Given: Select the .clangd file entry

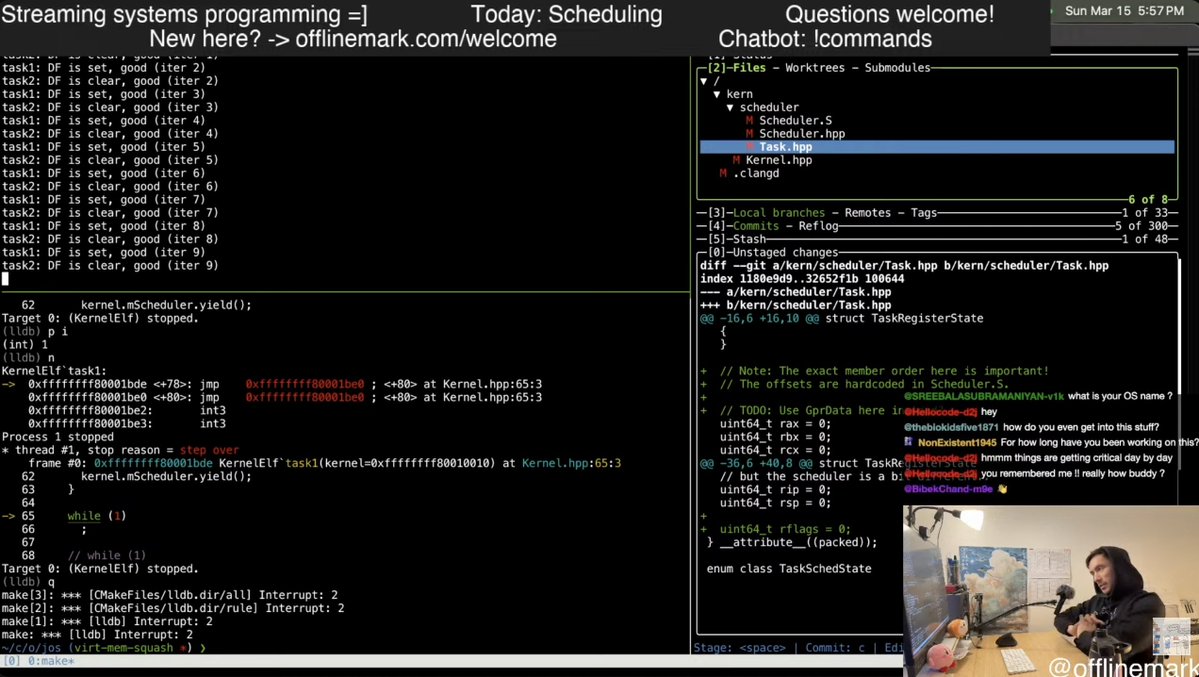Looking at the screenshot, I should pyautogui.click(x=755, y=173).
